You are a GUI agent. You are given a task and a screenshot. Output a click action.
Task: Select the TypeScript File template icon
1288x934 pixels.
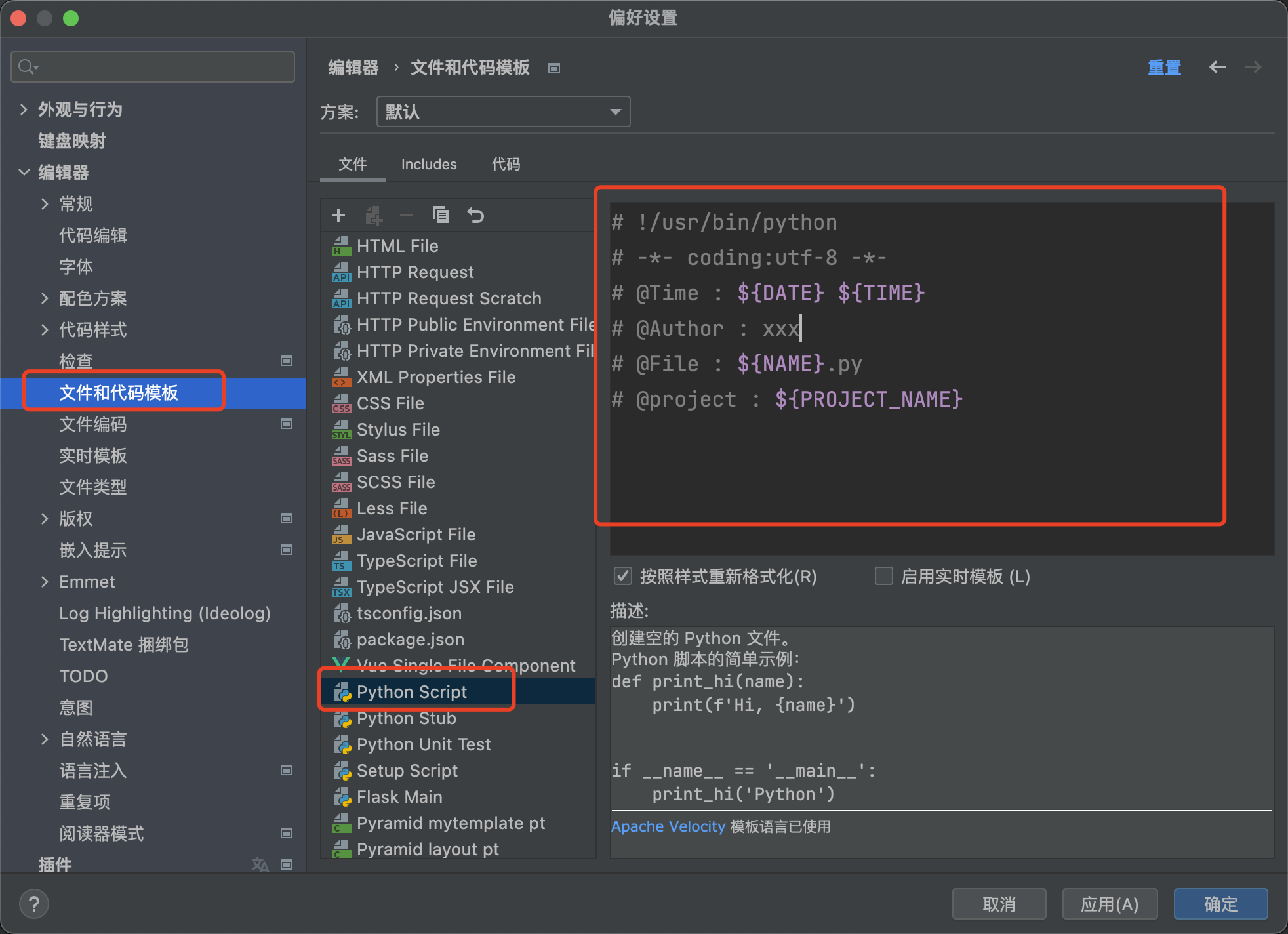pos(342,561)
